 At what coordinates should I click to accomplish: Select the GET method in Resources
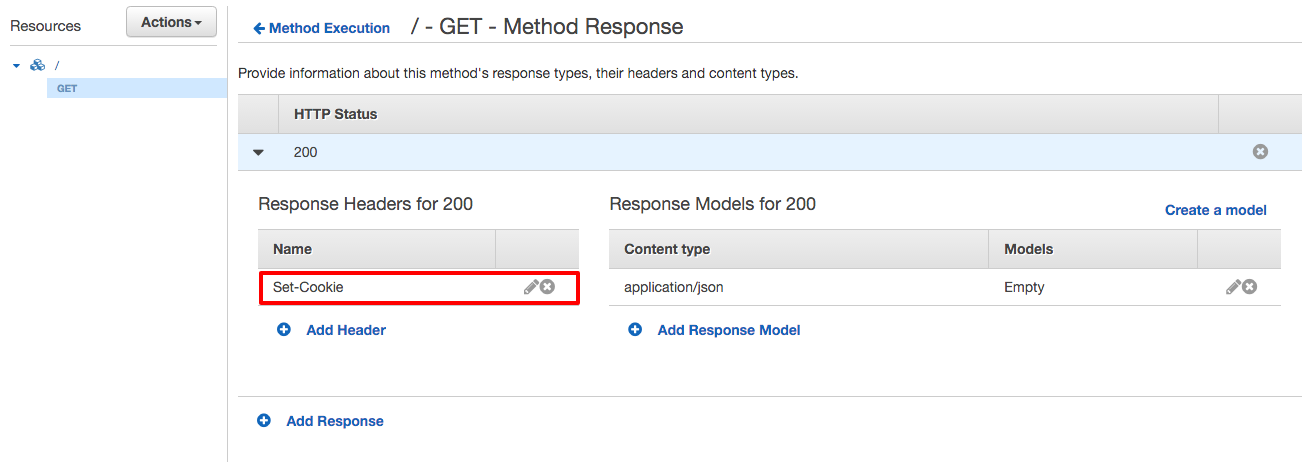(x=67, y=88)
